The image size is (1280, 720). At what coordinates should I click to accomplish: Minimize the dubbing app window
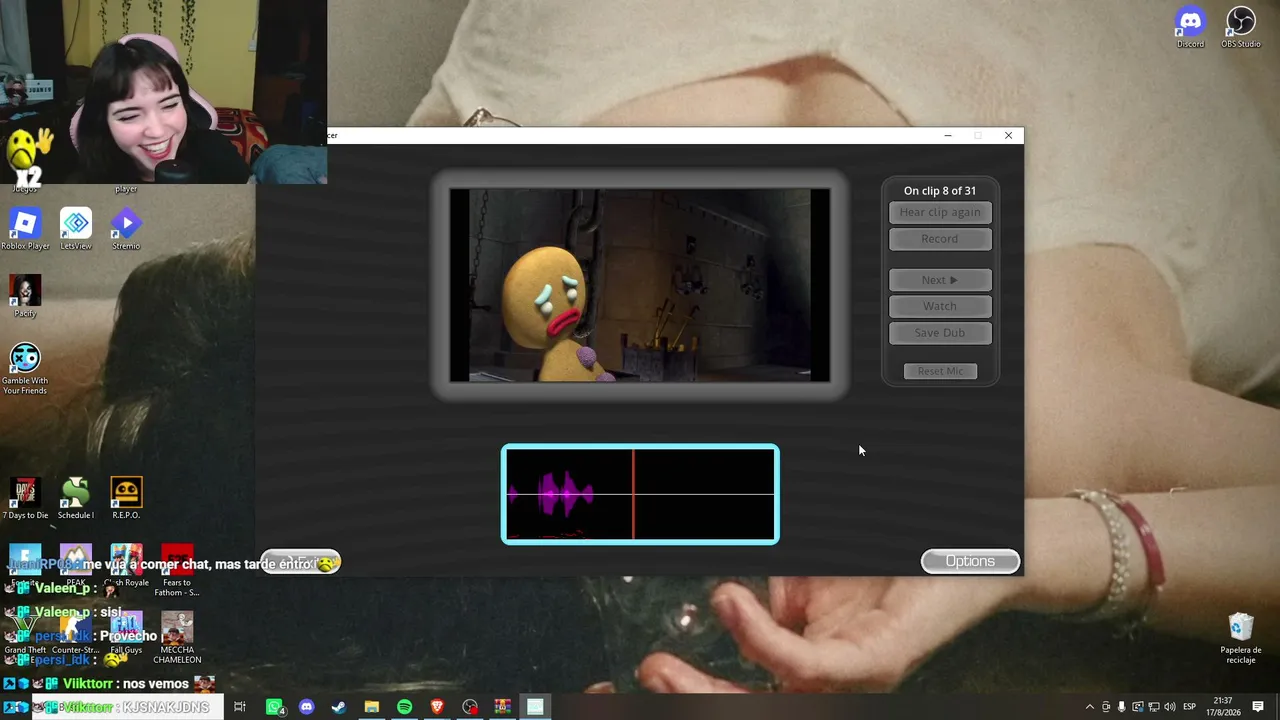point(948,136)
